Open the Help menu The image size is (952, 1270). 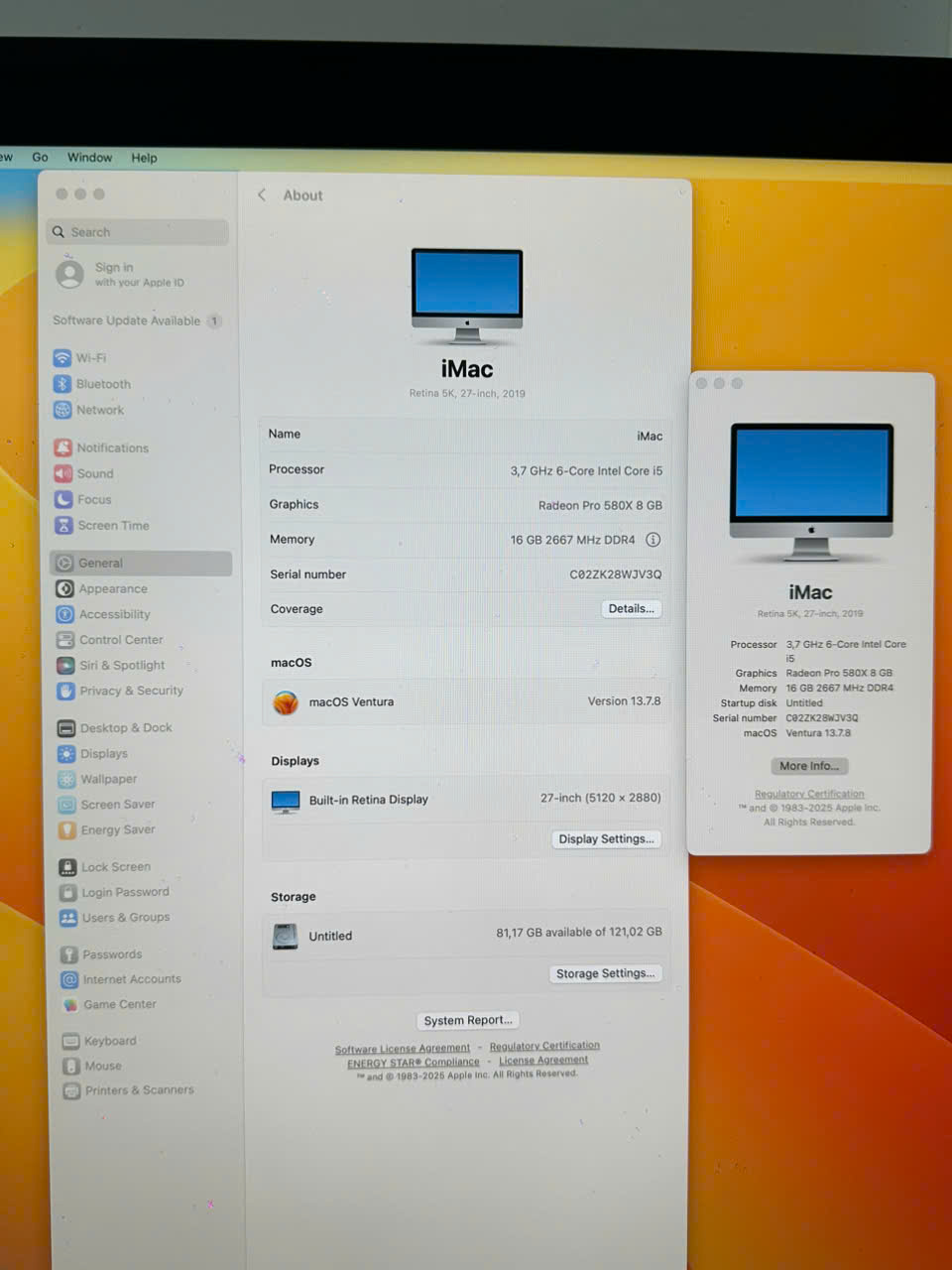coord(144,158)
